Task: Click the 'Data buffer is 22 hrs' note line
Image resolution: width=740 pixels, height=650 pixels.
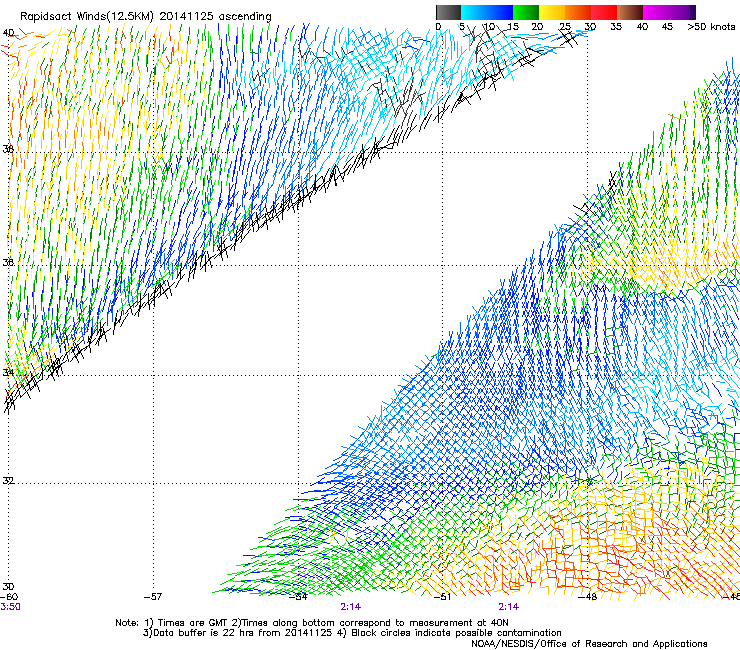Action: 352,633
